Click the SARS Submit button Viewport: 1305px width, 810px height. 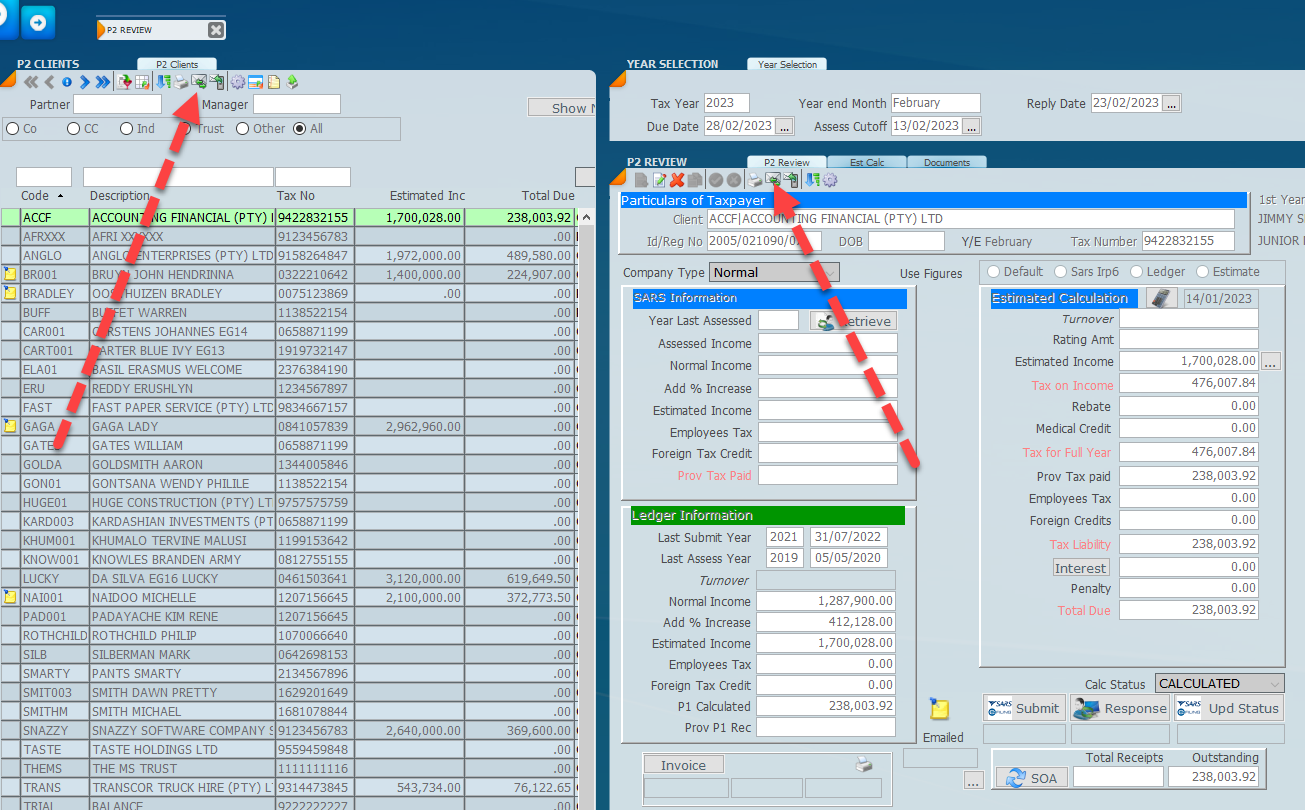coord(1025,708)
